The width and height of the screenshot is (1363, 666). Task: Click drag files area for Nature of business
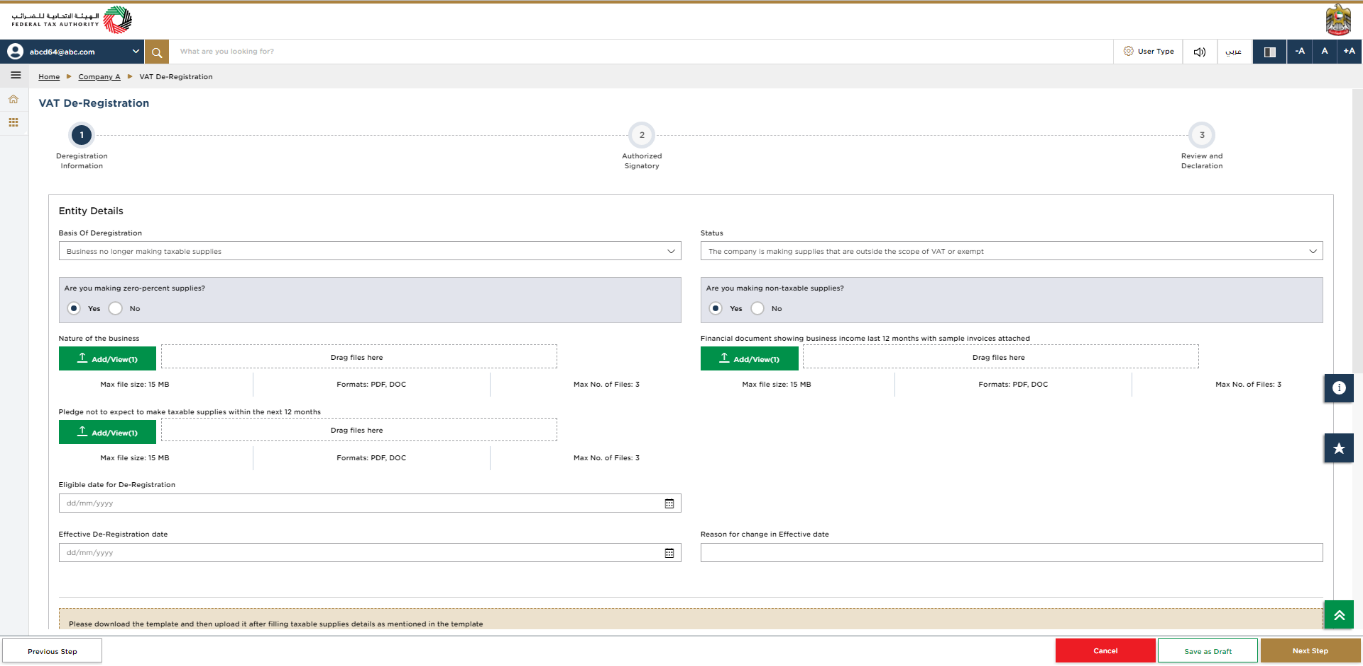[x=358, y=357]
